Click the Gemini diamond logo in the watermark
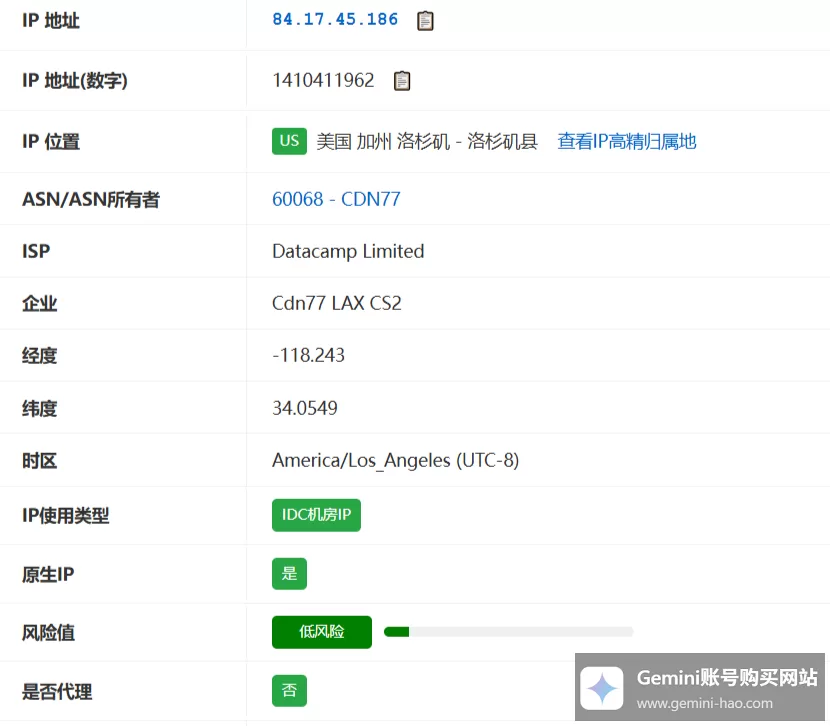Screen dimensions: 830x726 click(x=602, y=688)
